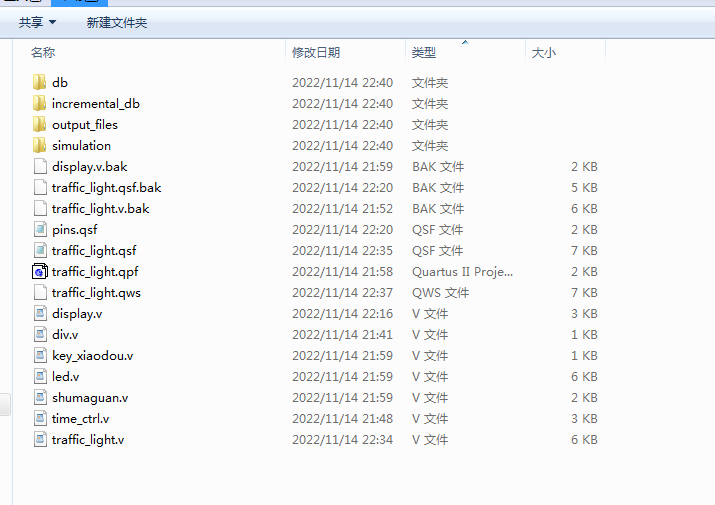Screen dimensions: 715x505
Task: Select the display.v.bak file name
Action: (x=89, y=166)
